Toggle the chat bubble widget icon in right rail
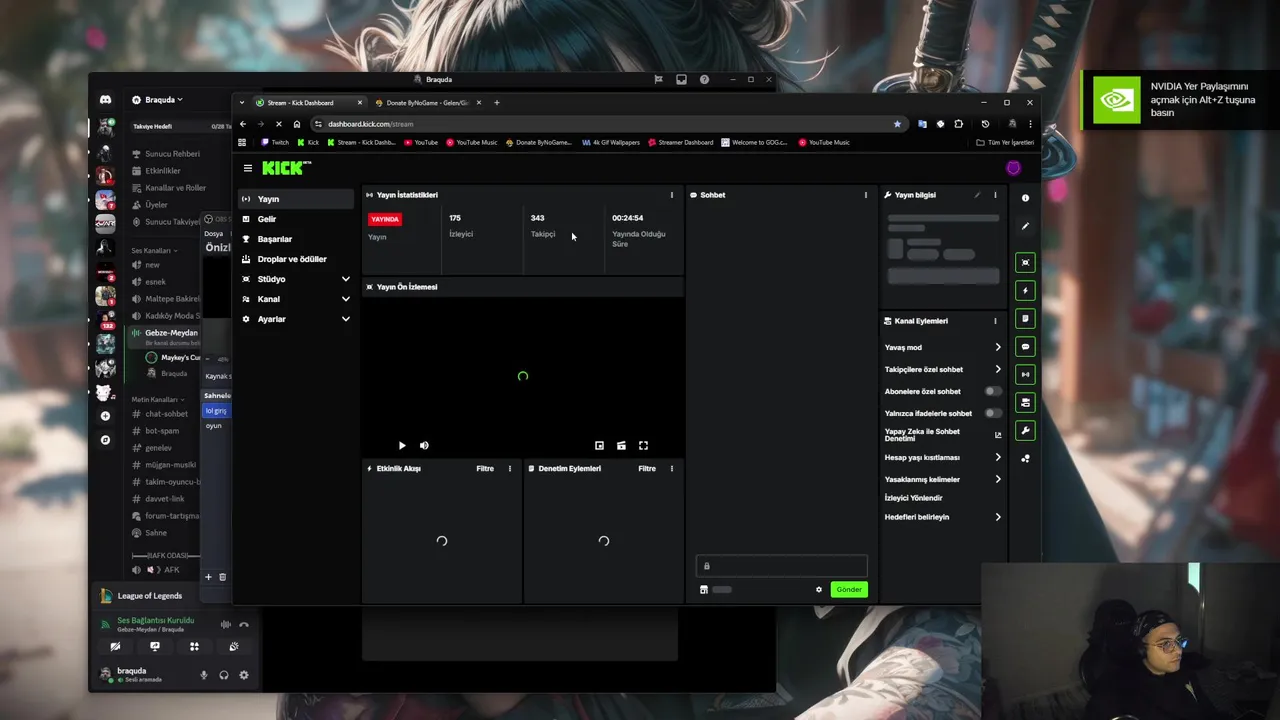The width and height of the screenshot is (1280, 720). point(1025,346)
